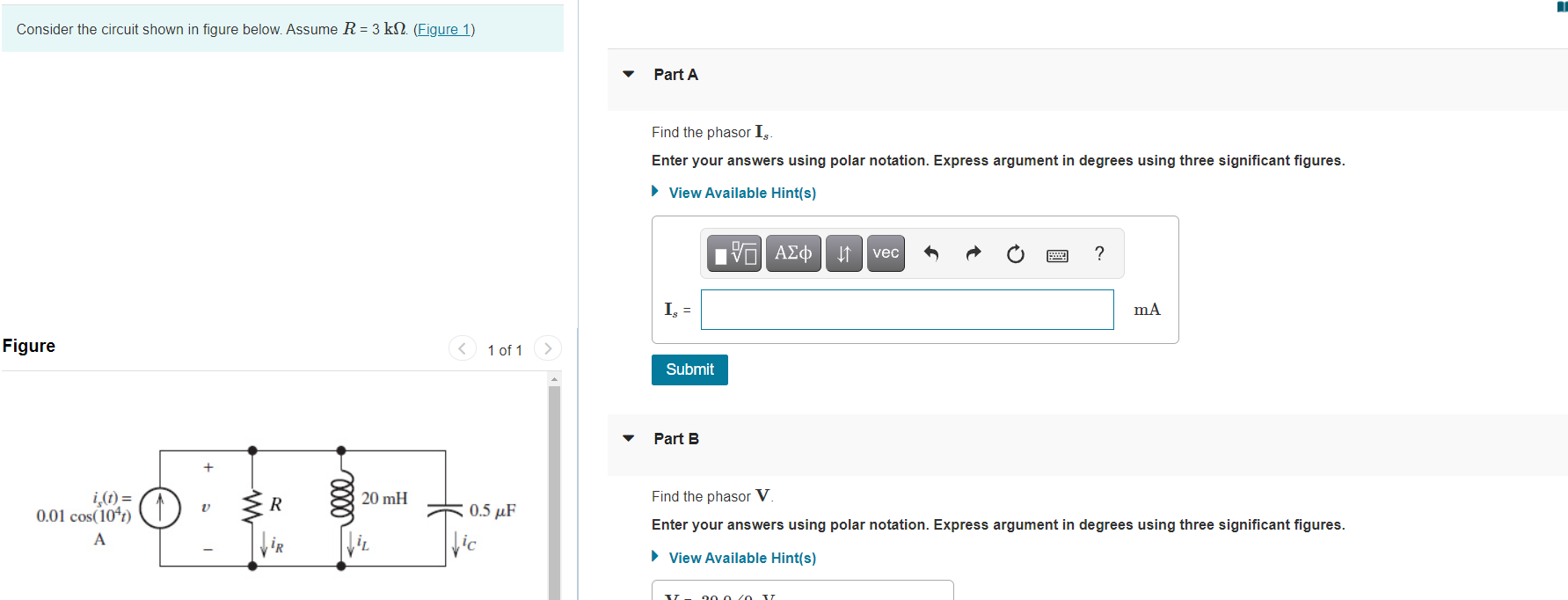Go to the previous figure

pos(463,348)
